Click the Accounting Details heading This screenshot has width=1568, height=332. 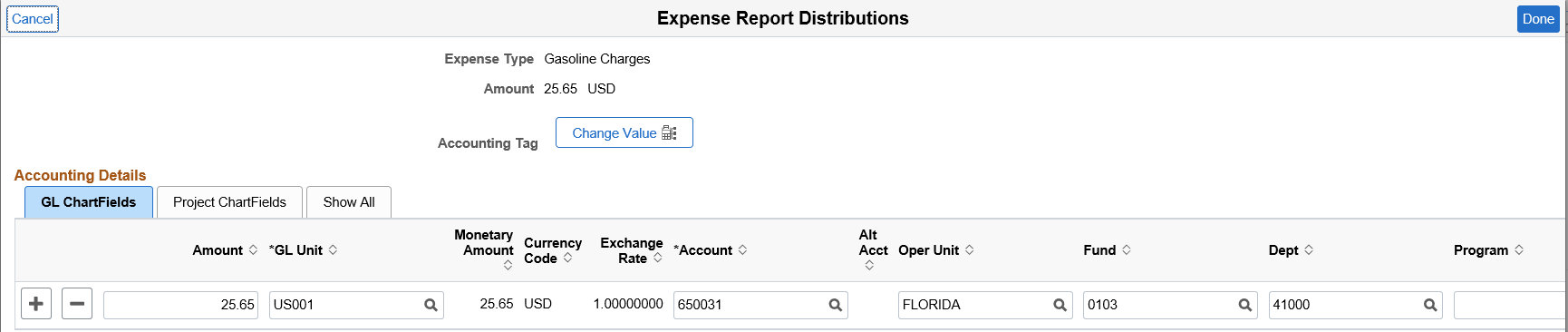(x=80, y=175)
